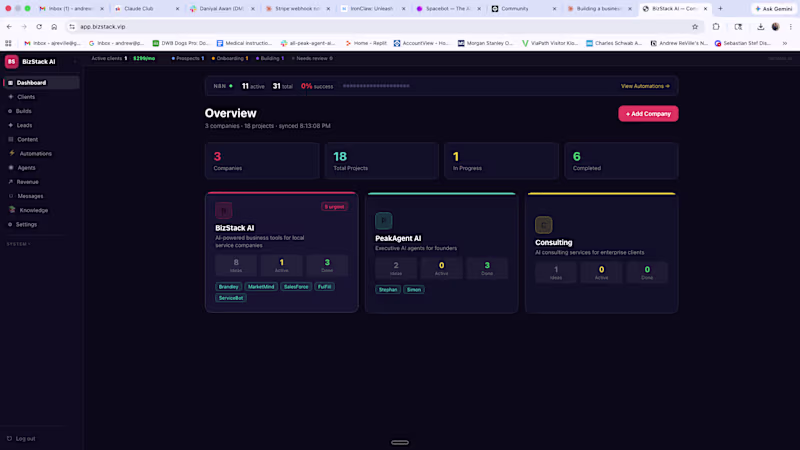Click the PeakAgent AI company avatar icon
Screen dimensions: 800x450
384,221
